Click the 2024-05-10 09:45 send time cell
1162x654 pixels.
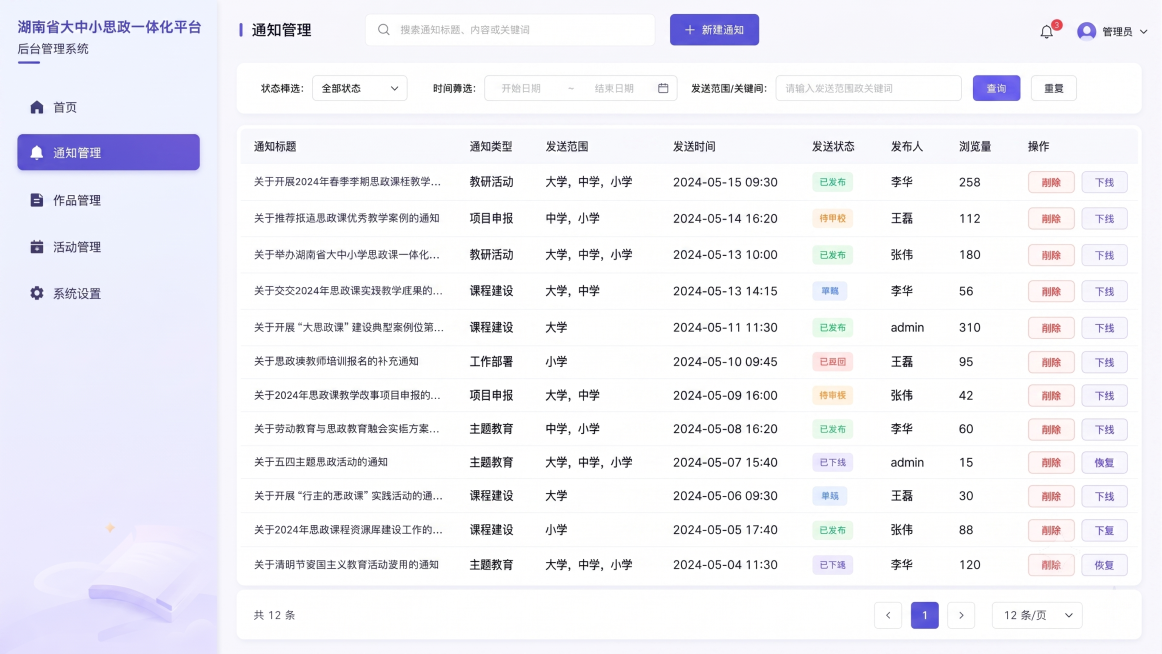click(x=725, y=362)
